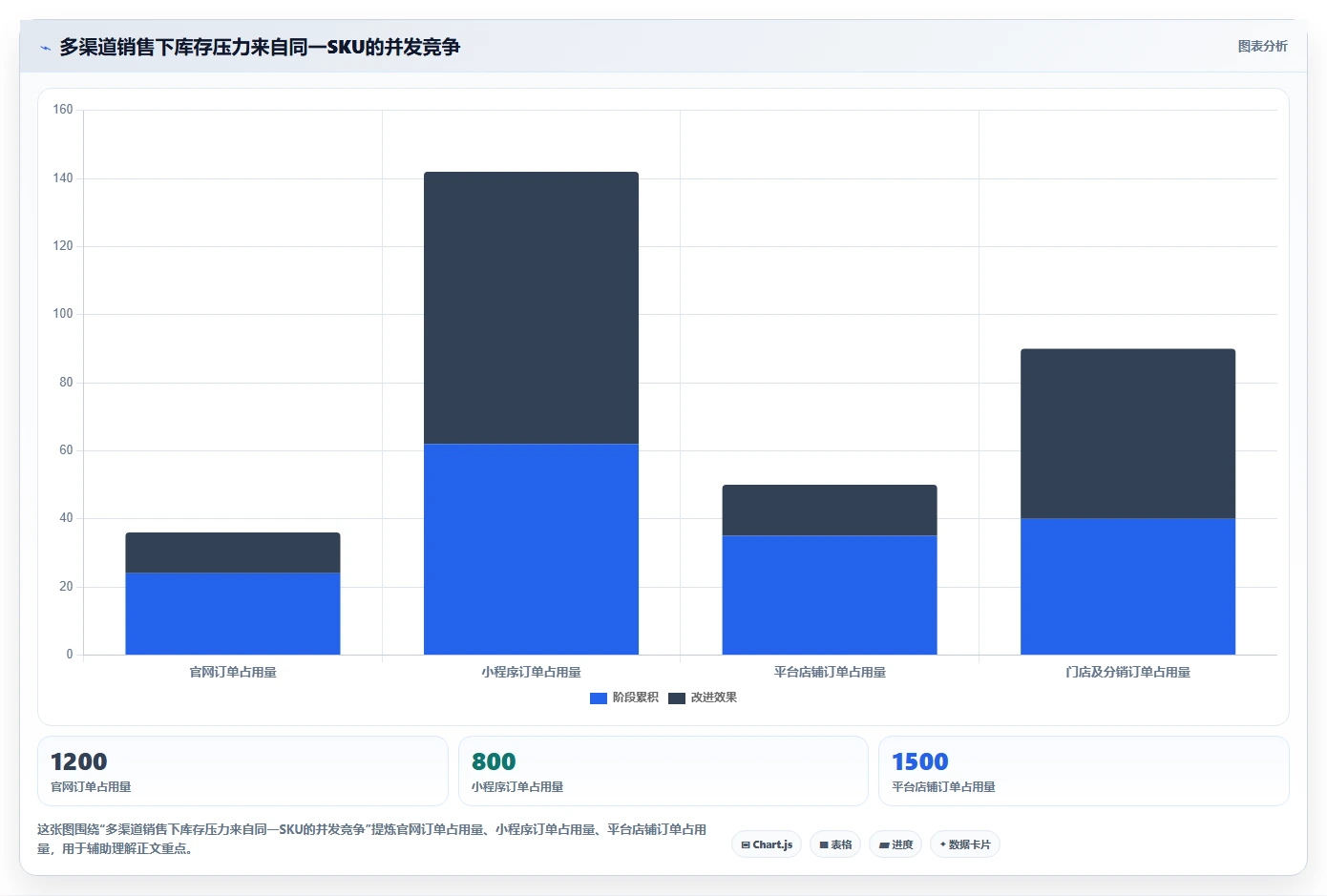Click the 改进效果 legend label

(714, 698)
